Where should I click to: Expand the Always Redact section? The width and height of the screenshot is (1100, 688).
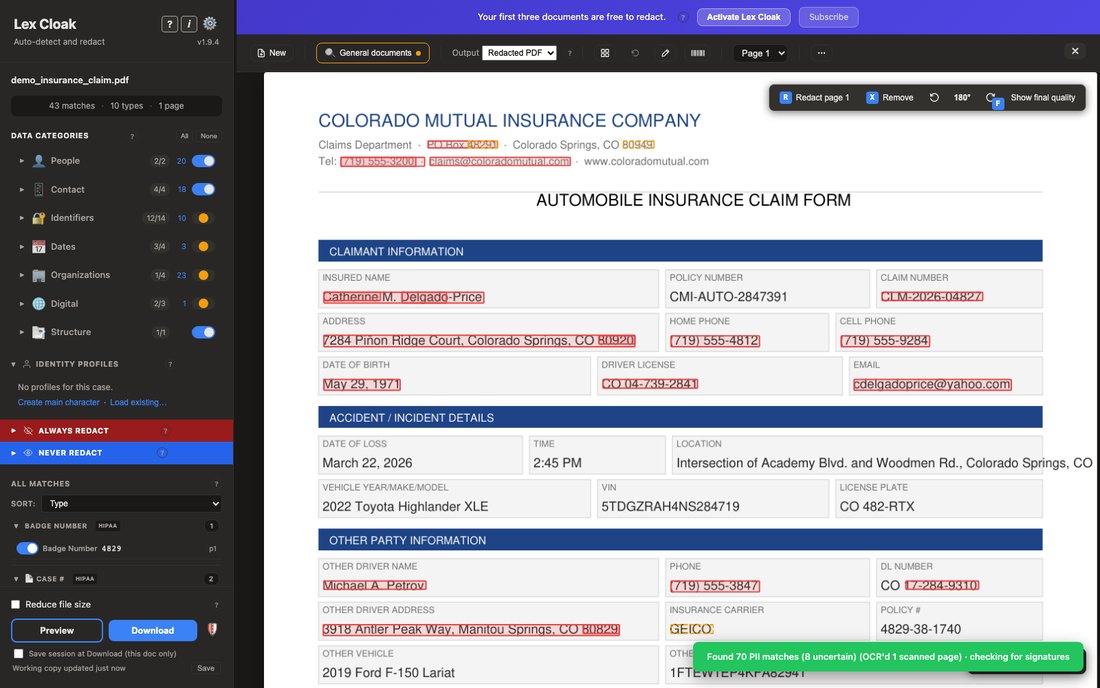pos(13,431)
